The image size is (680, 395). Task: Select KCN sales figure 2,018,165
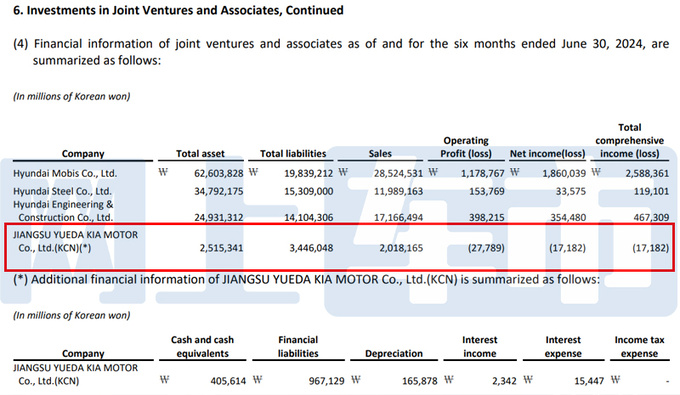point(401,248)
